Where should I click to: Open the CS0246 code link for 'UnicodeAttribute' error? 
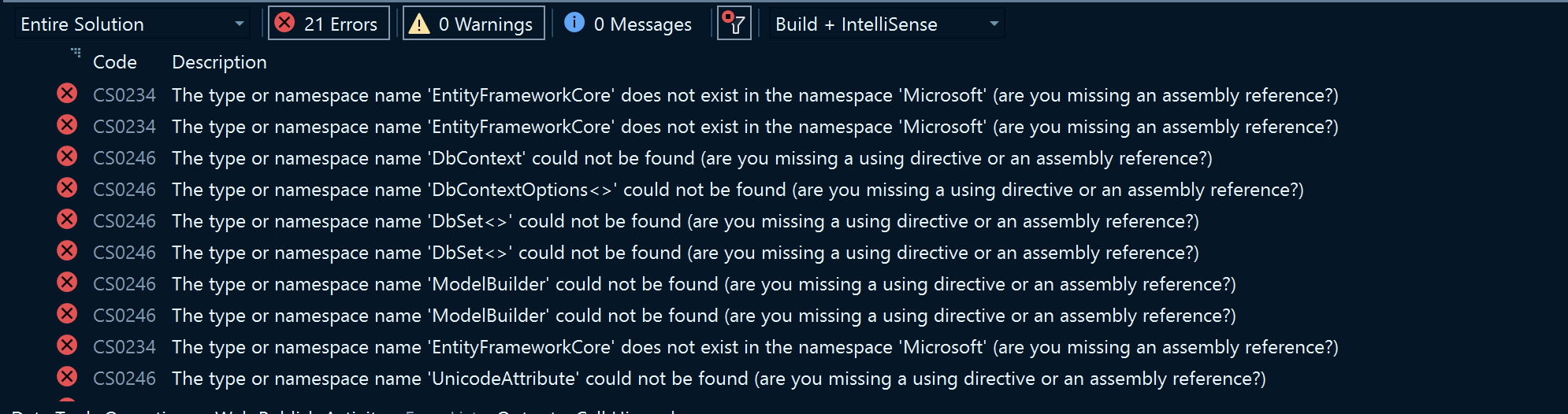click(124, 379)
